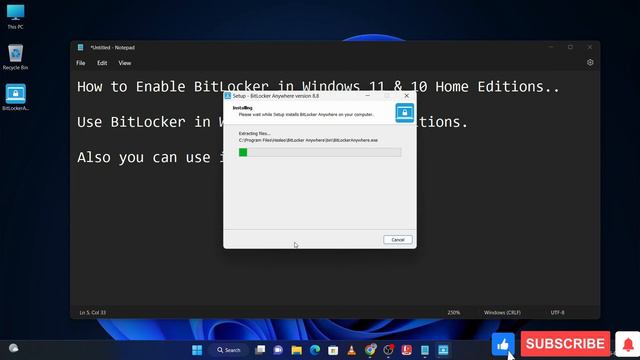Click the setup dialog title bar icon
The width and height of the screenshot is (640, 360).
tap(228, 96)
